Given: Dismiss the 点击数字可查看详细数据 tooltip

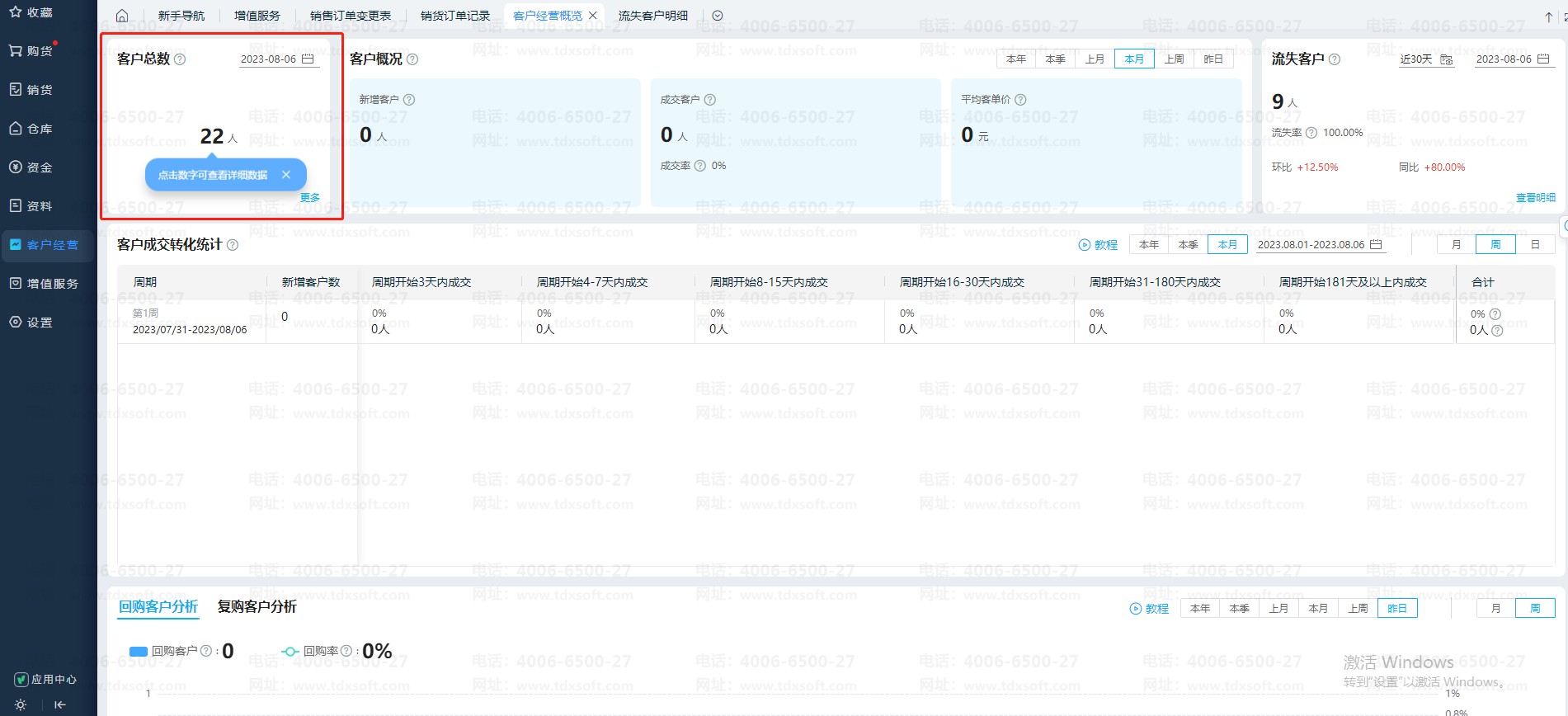Looking at the screenshot, I should pyautogui.click(x=285, y=175).
